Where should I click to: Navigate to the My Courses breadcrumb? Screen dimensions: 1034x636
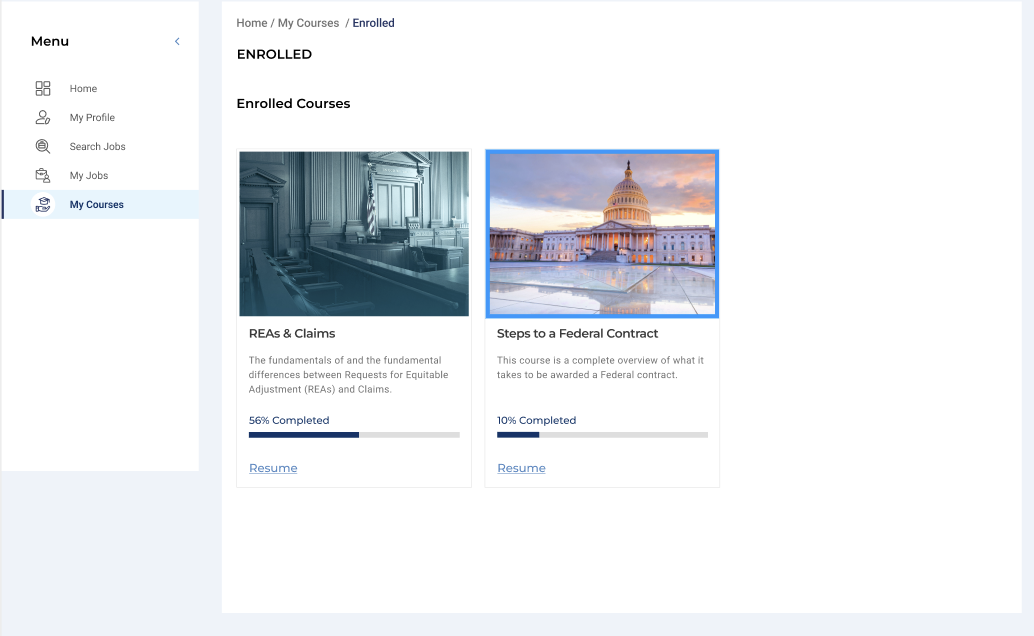coord(308,23)
